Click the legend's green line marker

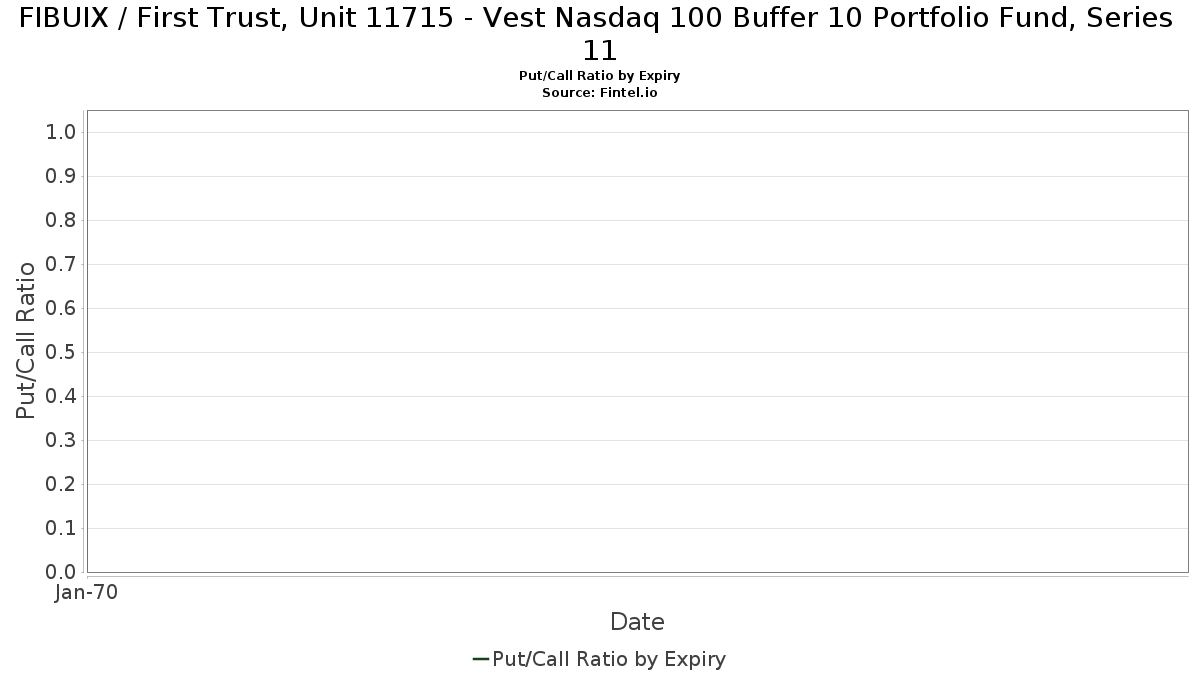coord(480,659)
